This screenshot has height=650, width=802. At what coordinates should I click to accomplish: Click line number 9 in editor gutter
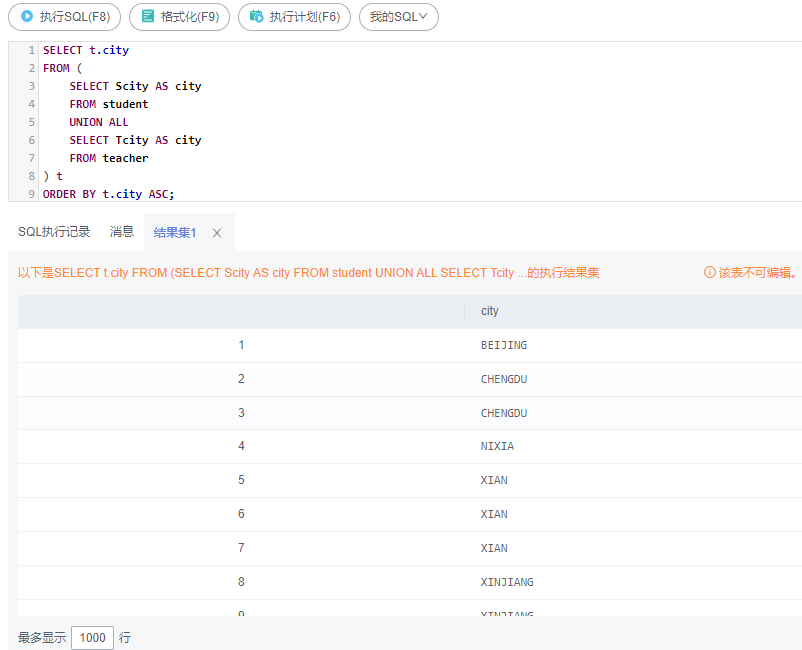32,194
